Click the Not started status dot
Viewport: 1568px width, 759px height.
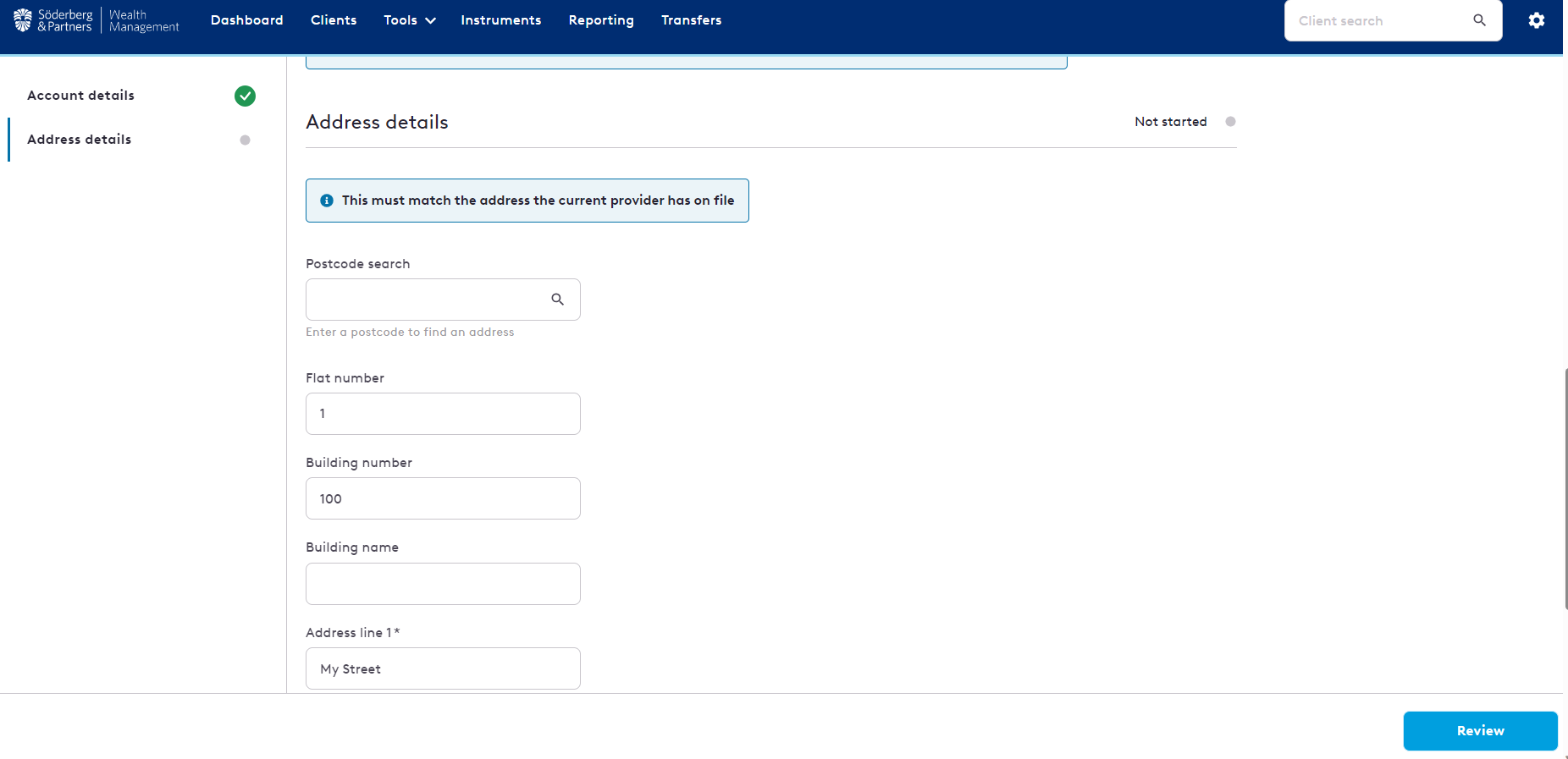1230,122
